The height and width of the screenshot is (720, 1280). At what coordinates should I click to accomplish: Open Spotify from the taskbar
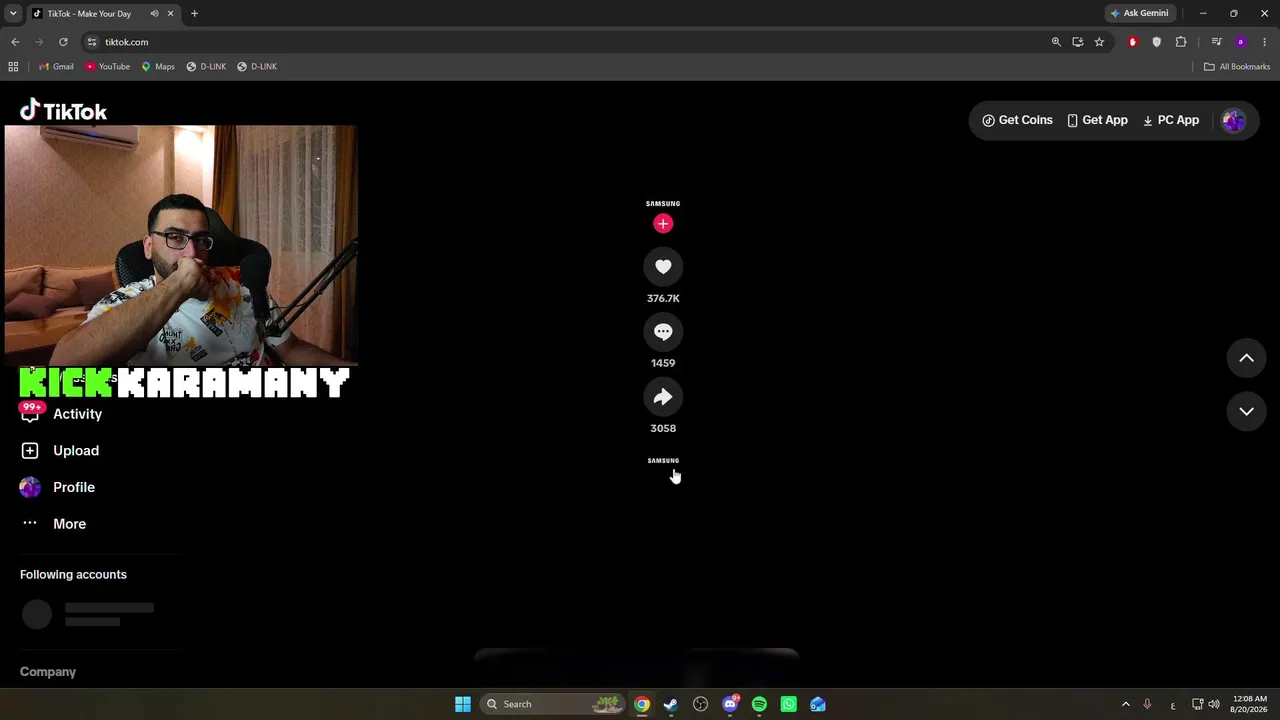[x=759, y=704]
